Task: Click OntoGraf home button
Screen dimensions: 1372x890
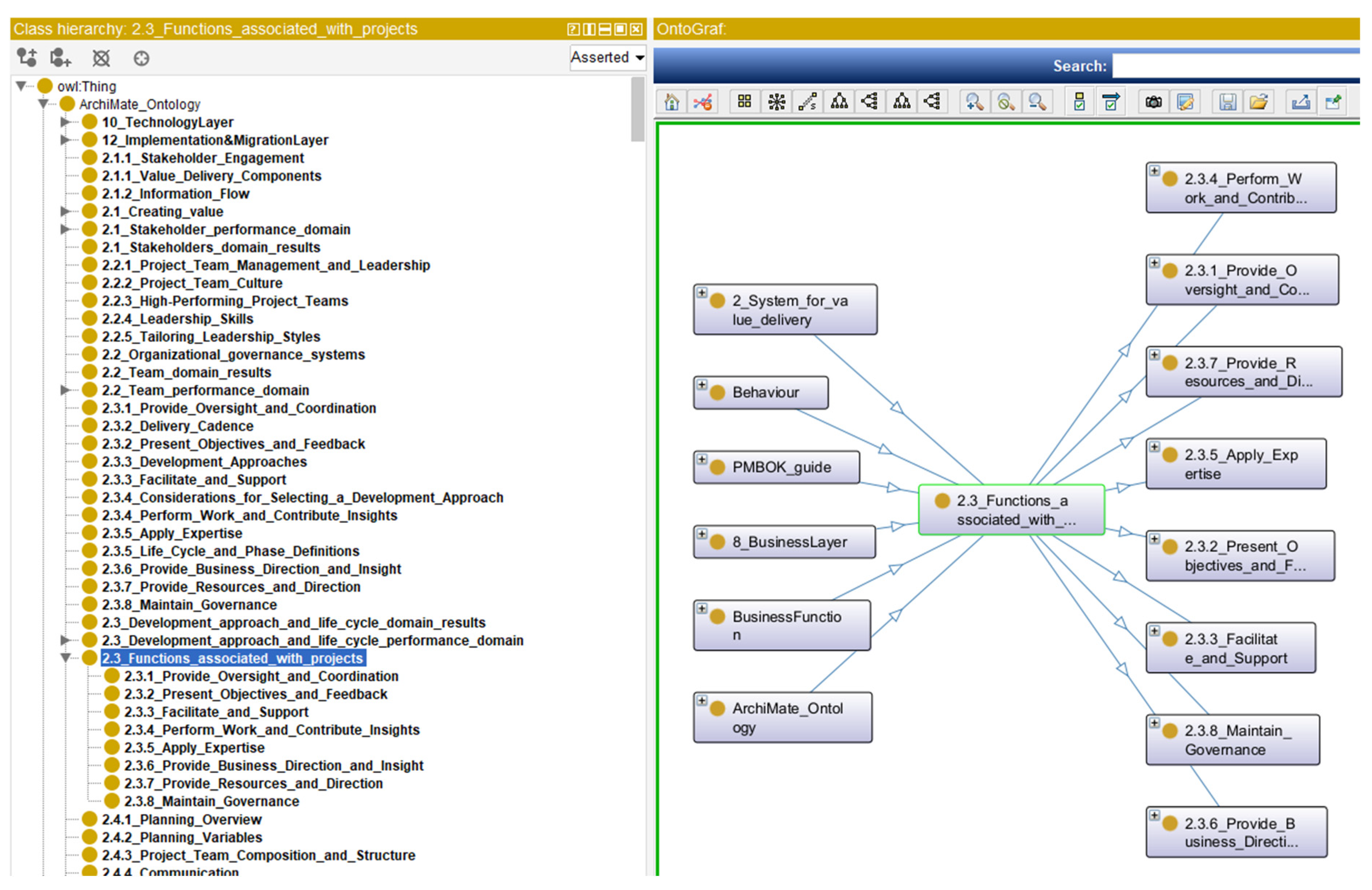Action: 671,102
